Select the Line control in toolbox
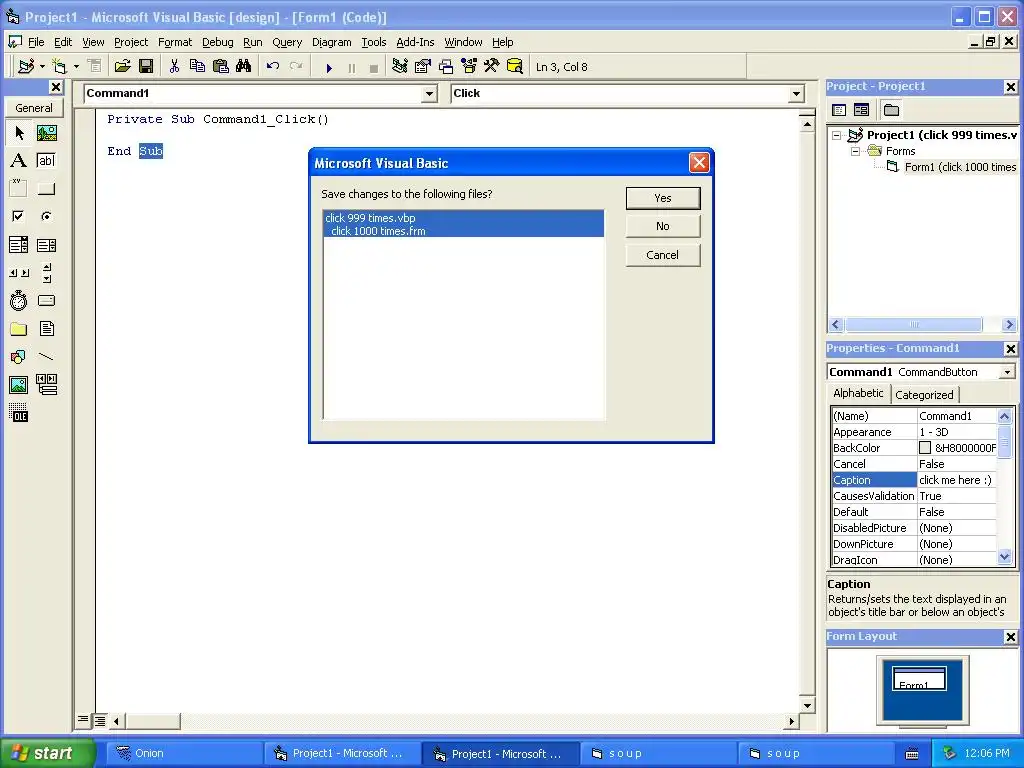1024x768 pixels. tap(46, 357)
